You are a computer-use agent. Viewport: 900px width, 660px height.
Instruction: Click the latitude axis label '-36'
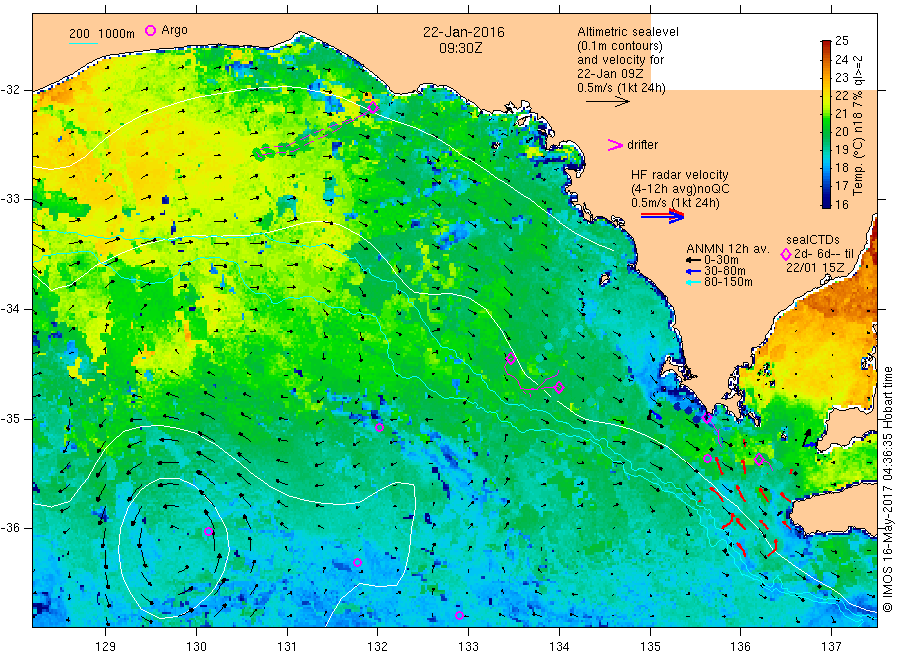[x=11, y=527]
